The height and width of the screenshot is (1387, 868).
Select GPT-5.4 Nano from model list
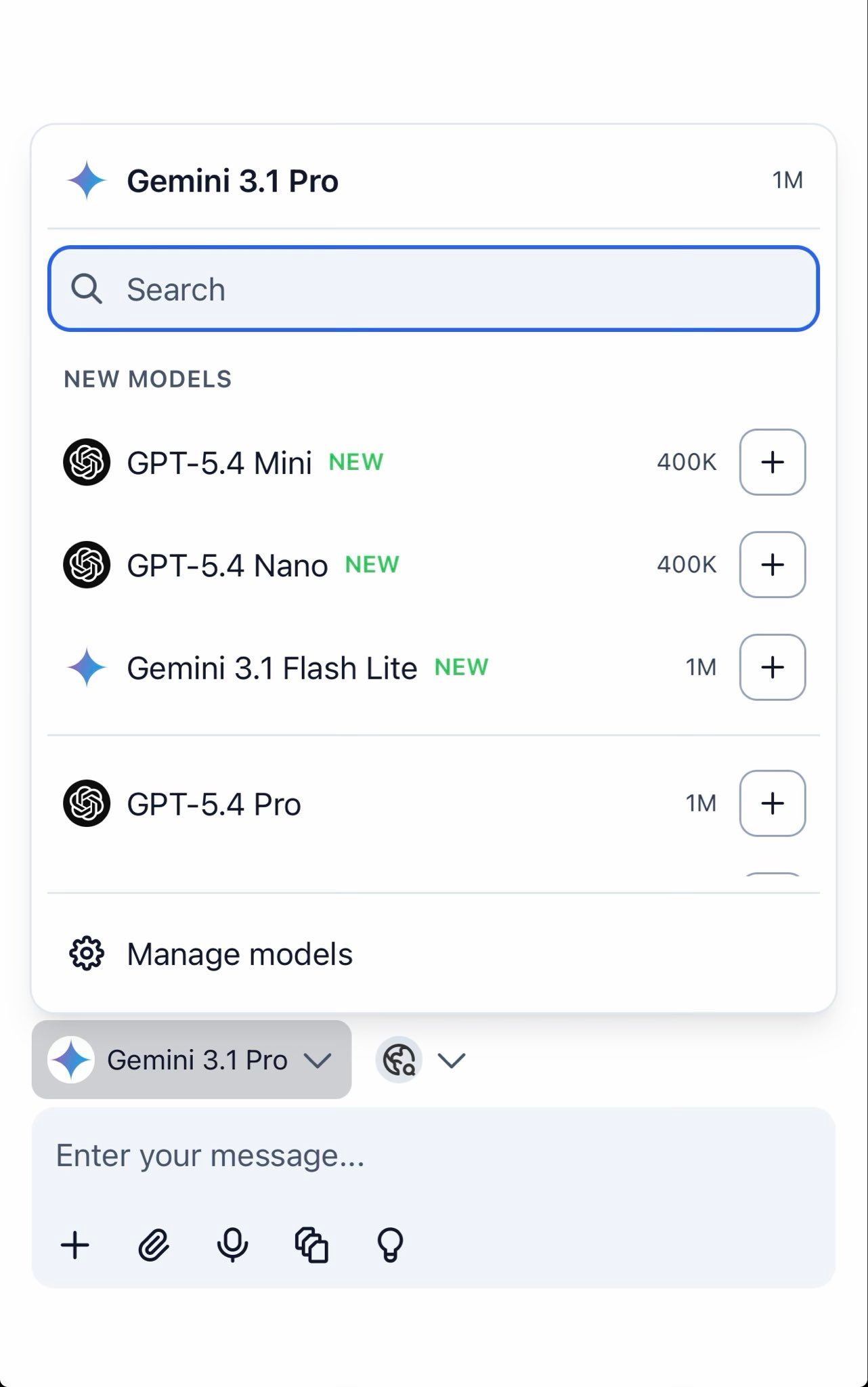click(x=227, y=566)
